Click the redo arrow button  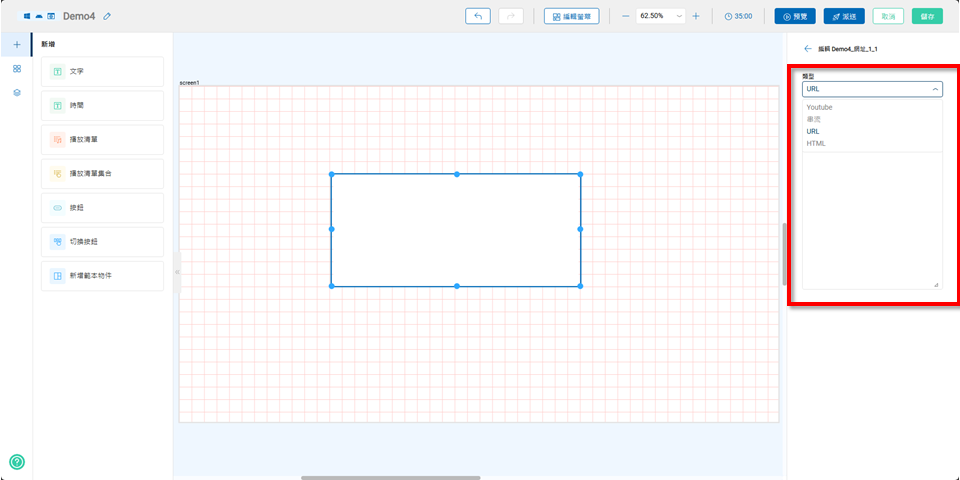point(511,16)
